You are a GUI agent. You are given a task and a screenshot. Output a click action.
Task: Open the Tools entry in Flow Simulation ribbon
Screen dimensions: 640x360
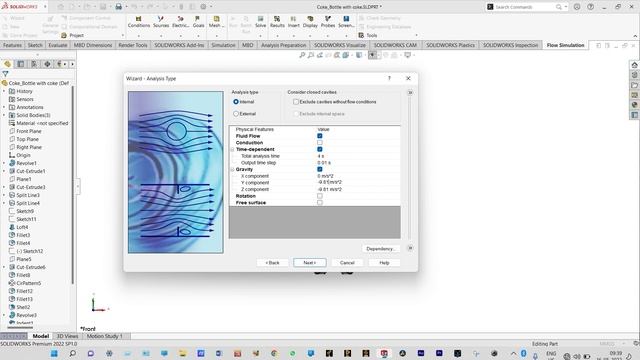368,36
